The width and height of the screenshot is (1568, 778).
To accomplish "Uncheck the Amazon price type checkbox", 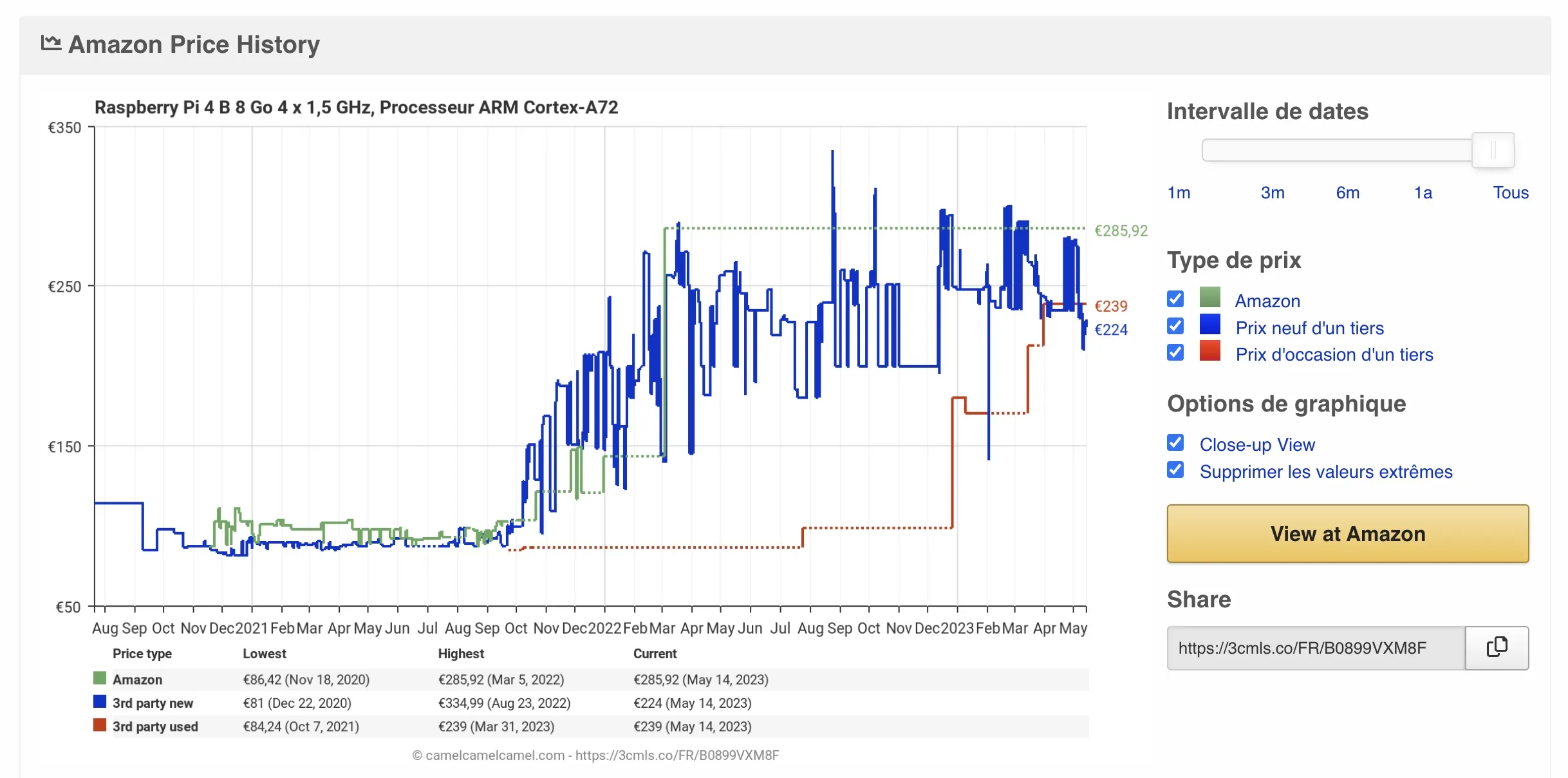I will click(1175, 299).
